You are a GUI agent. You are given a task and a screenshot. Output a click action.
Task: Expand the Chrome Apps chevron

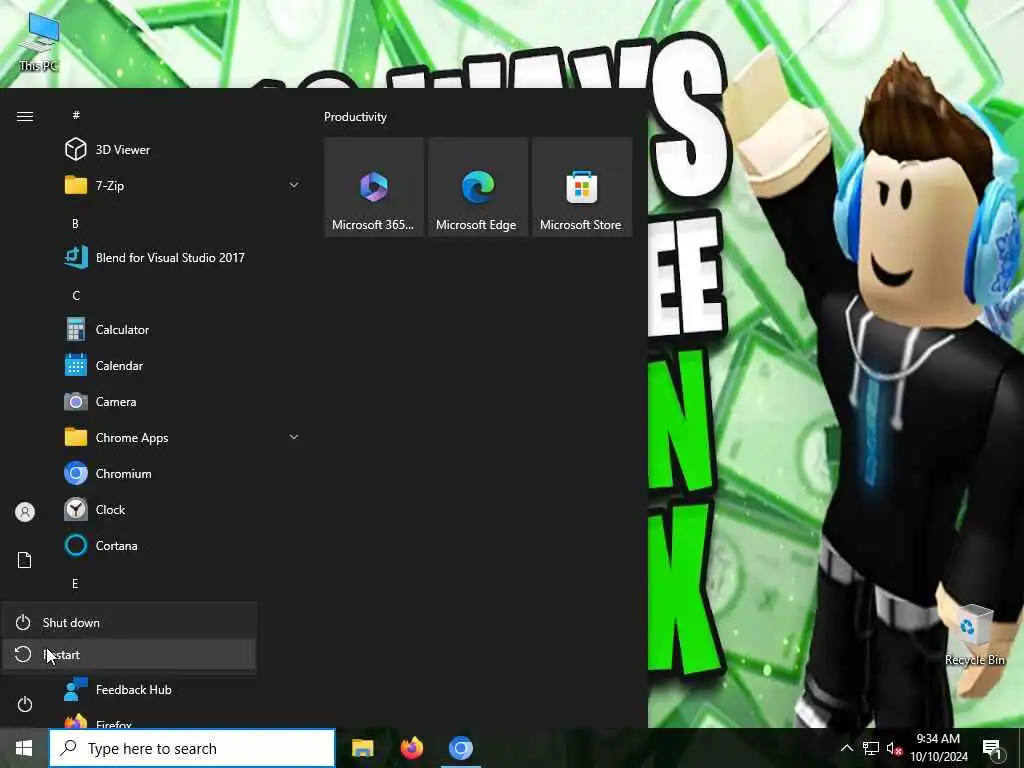click(x=294, y=437)
